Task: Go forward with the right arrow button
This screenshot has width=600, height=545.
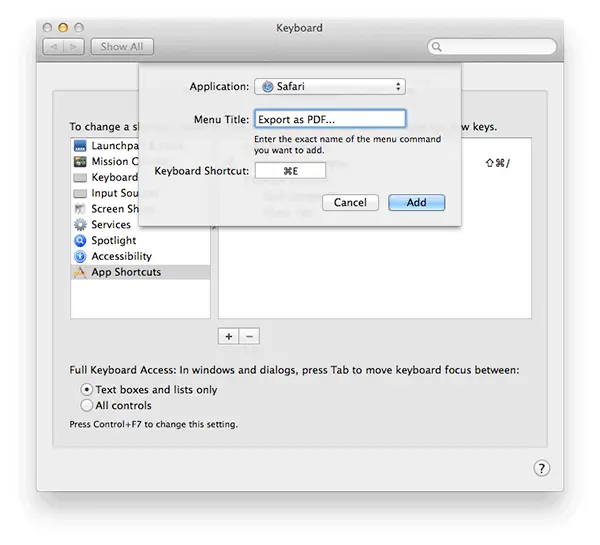Action: pyautogui.click(x=73, y=47)
